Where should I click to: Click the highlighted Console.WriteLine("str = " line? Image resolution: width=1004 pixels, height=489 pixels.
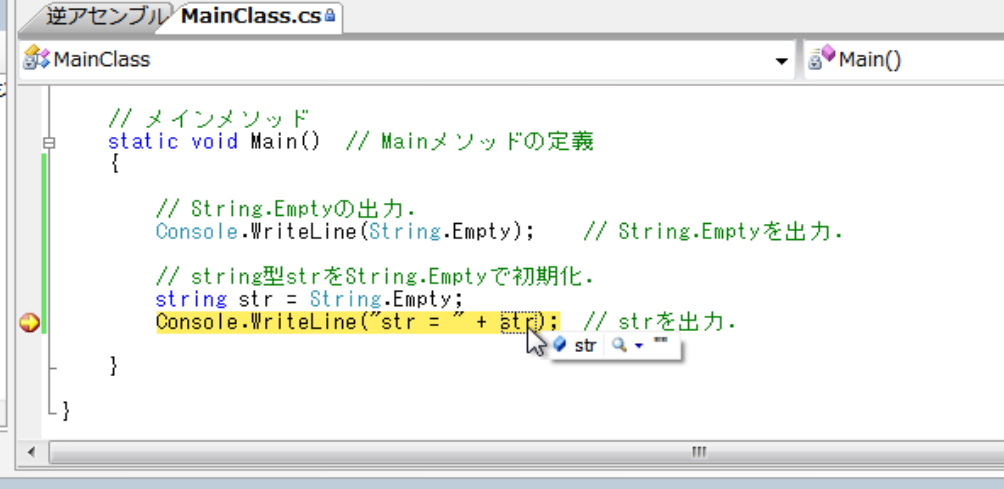click(358, 322)
